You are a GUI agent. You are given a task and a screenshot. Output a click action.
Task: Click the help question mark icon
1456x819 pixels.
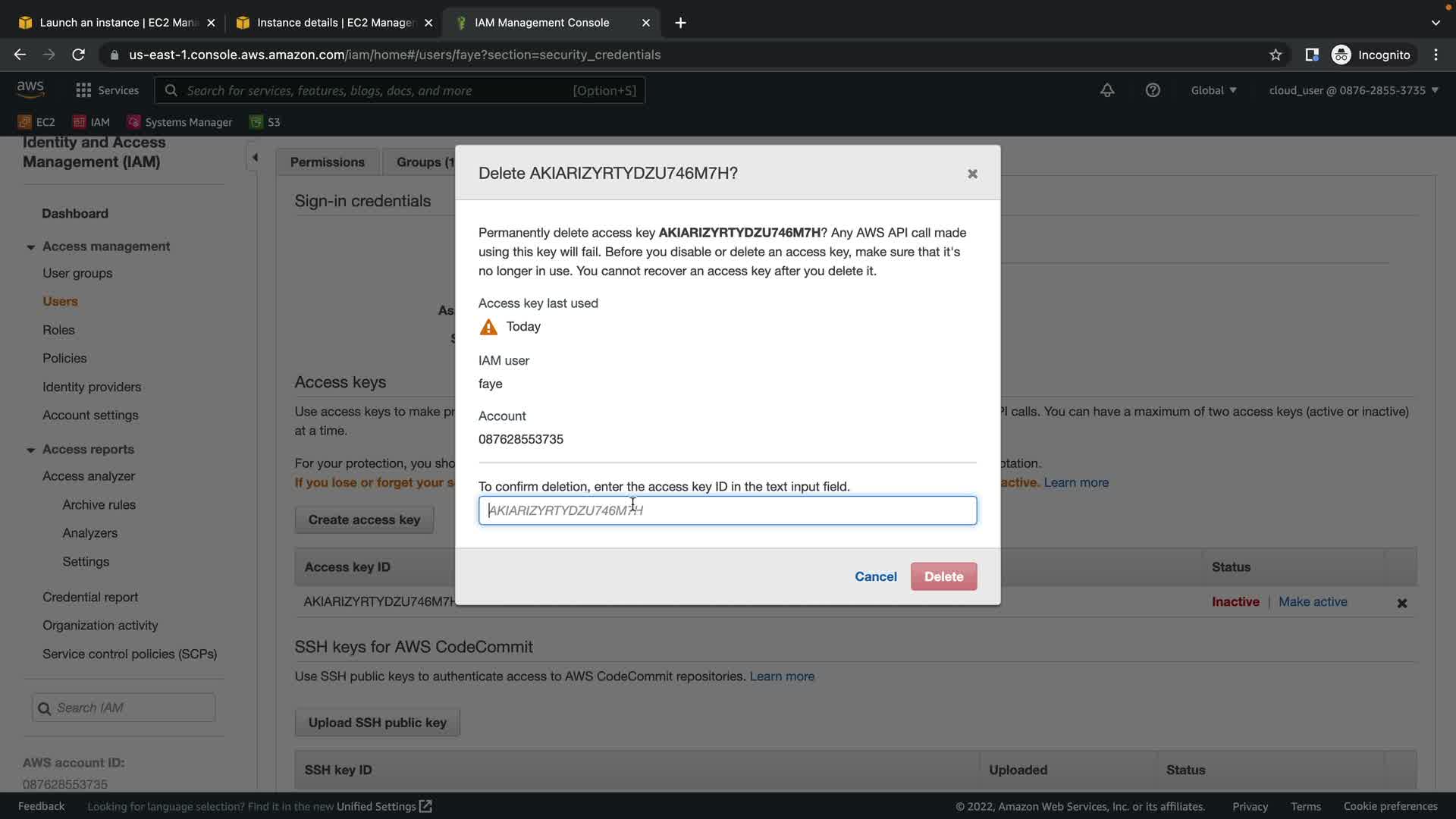coord(1153,90)
